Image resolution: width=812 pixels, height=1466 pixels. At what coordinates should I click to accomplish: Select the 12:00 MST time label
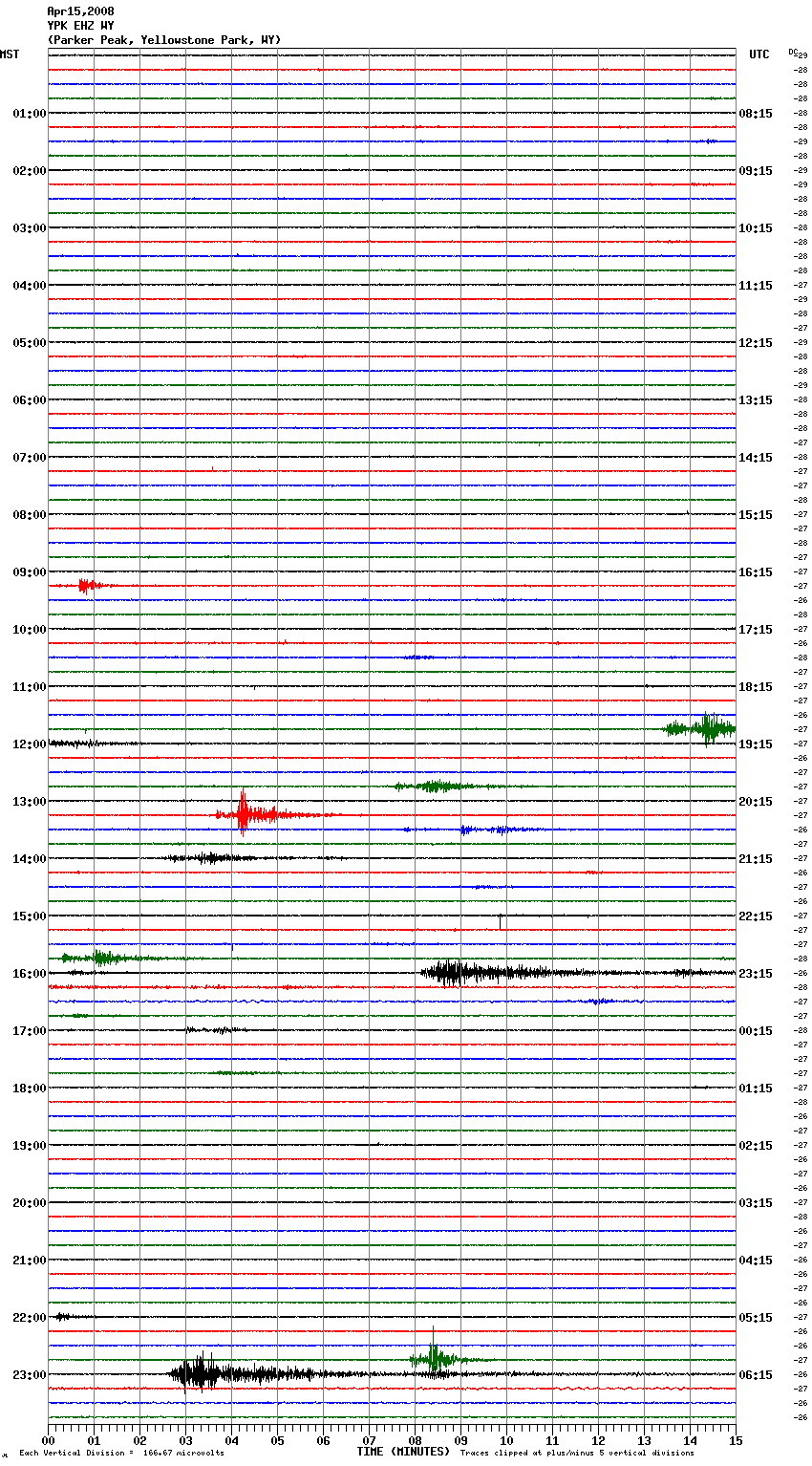click(x=30, y=744)
